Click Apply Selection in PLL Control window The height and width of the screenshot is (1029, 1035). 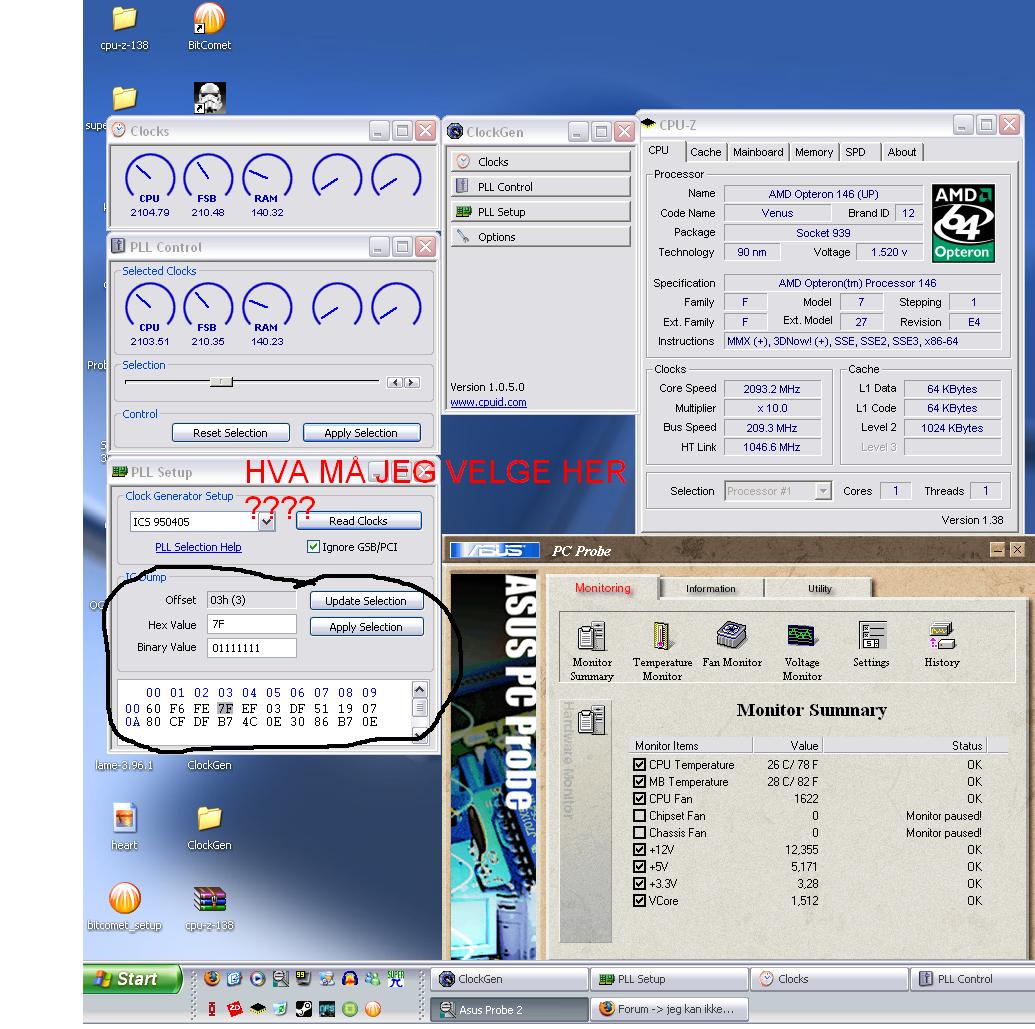click(361, 433)
